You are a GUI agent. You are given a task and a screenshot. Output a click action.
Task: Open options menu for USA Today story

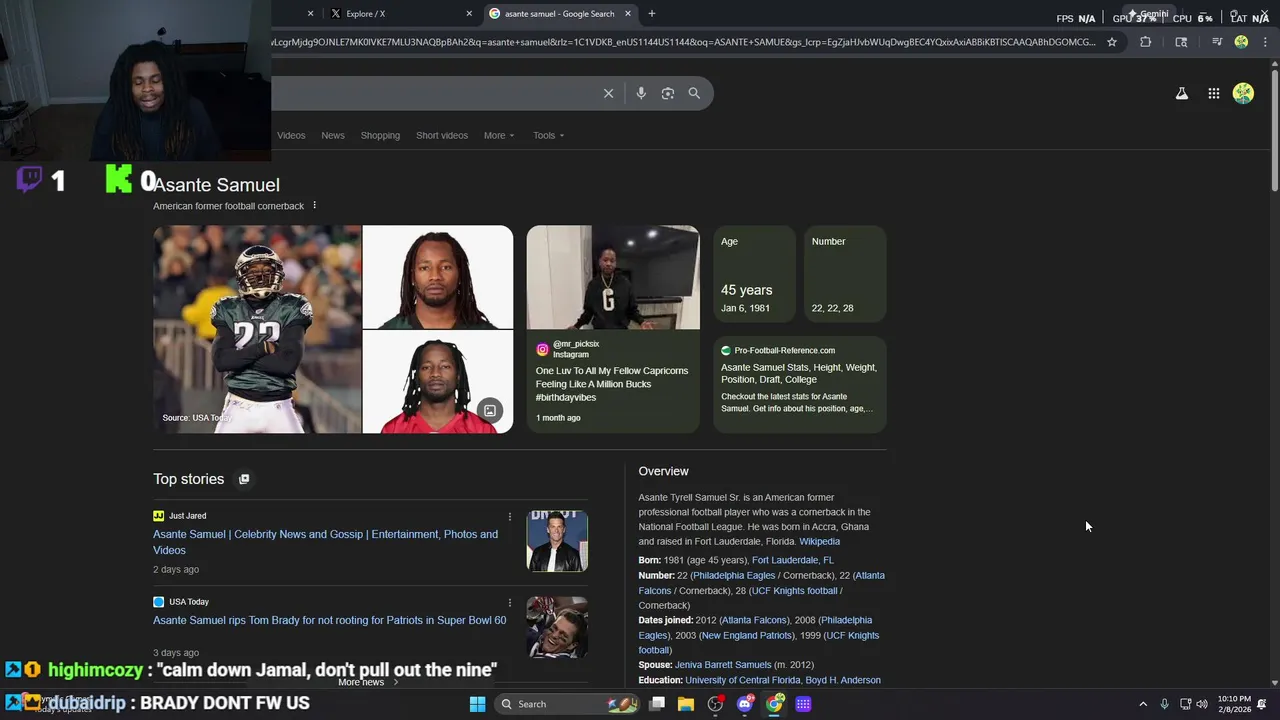pos(510,603)
